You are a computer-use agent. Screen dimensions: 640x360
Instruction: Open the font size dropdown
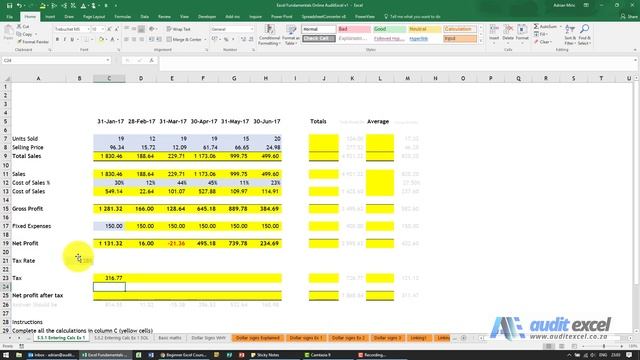tap(102, 29)
